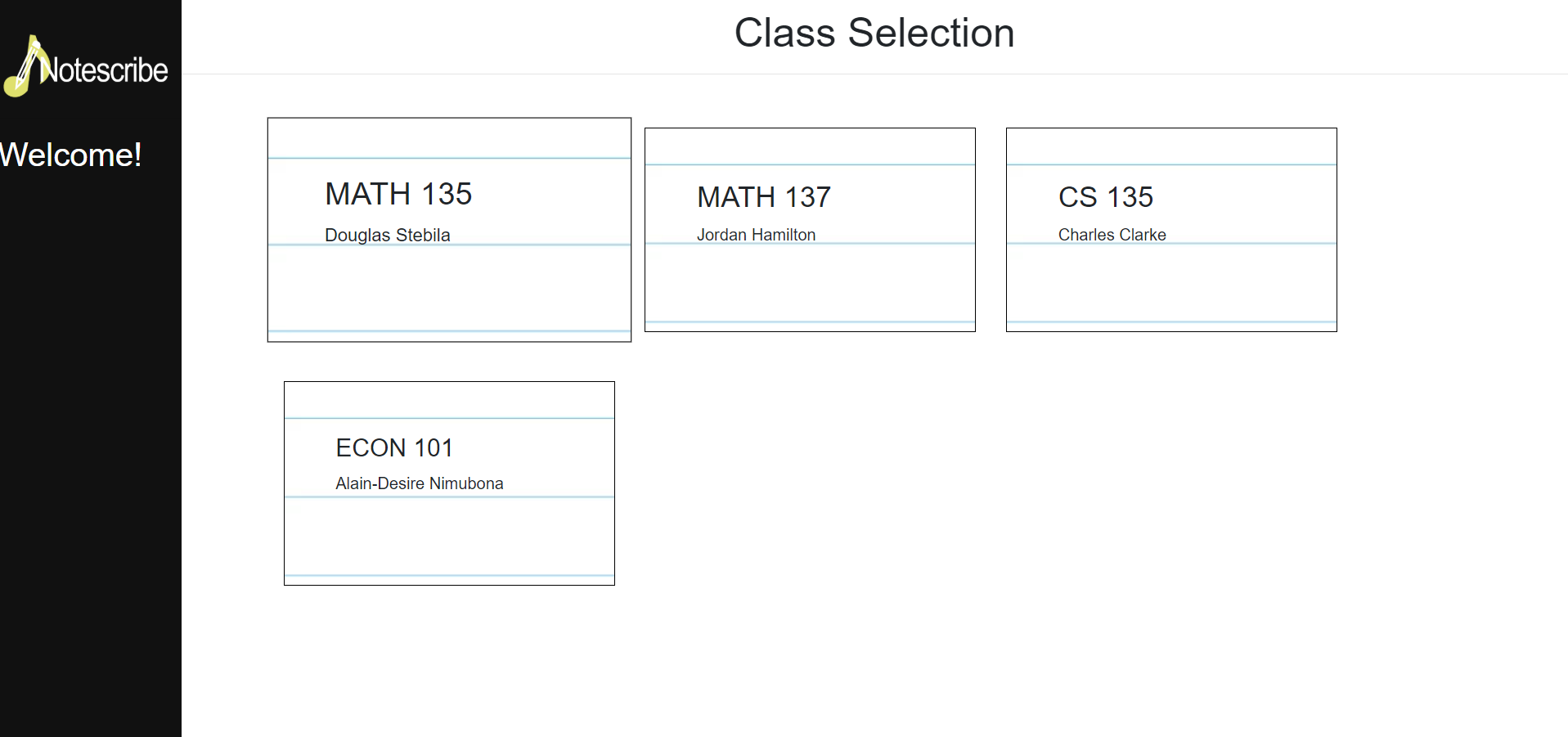1568x737 pixels.
Task: Open the MATH 137 course title
Action: (x=763, y=197)
